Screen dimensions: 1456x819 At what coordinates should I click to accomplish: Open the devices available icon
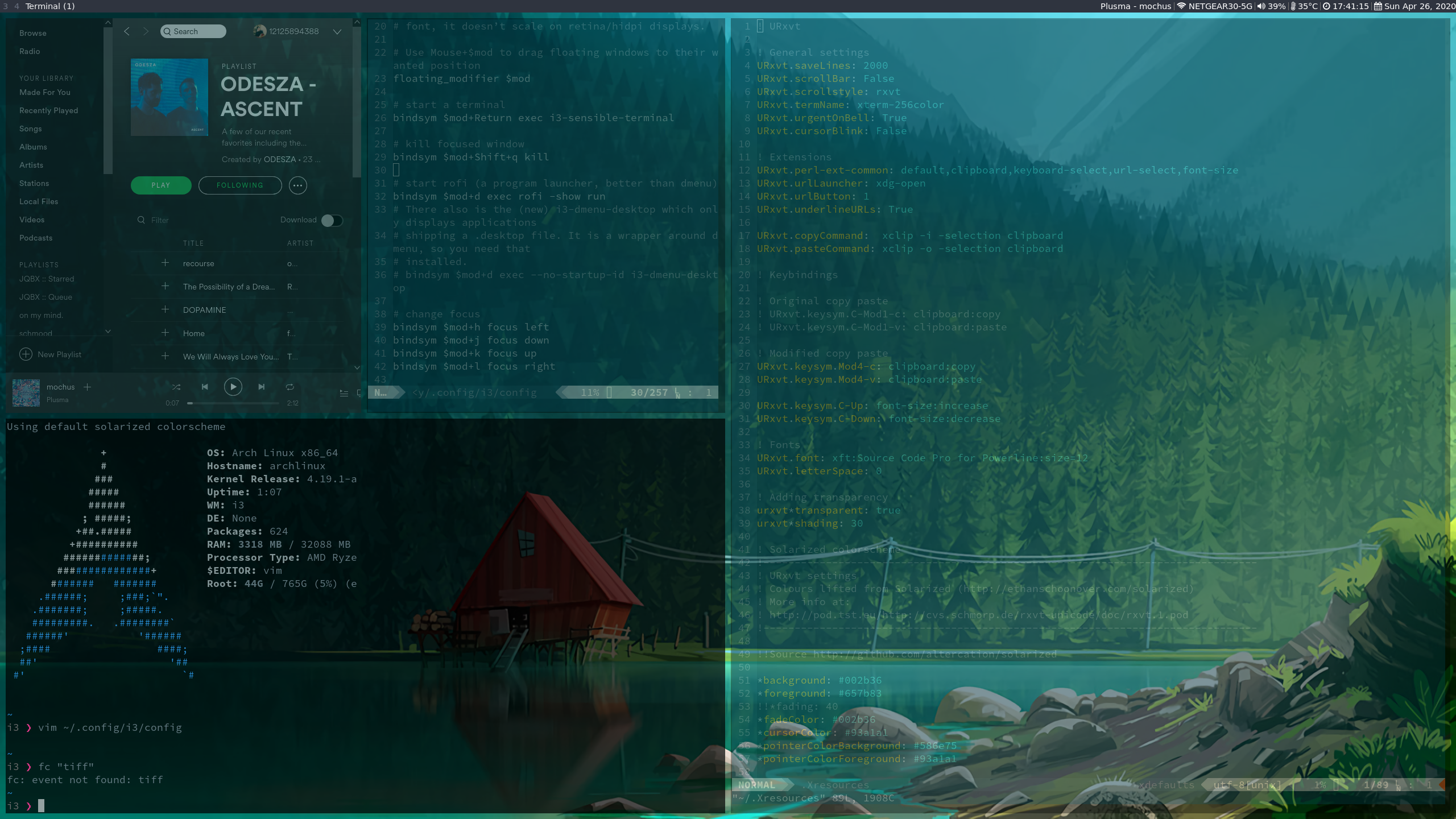click(x=359, y=393)
